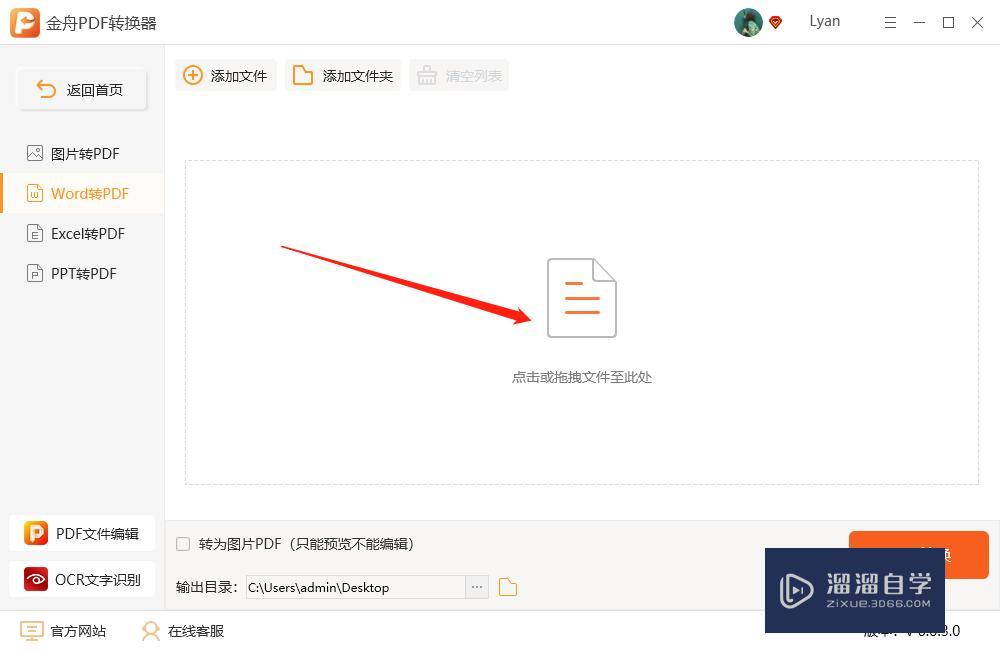The image size is (1000, 650).
Task: Click the 金舟PDF转换器 app logo
Action: click(x=24, y=22)
